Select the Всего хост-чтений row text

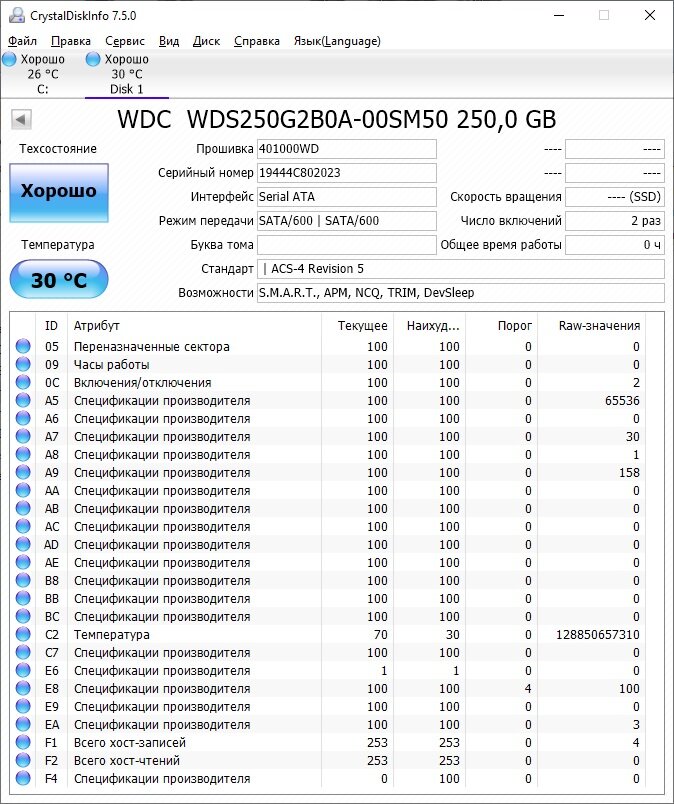127,760
